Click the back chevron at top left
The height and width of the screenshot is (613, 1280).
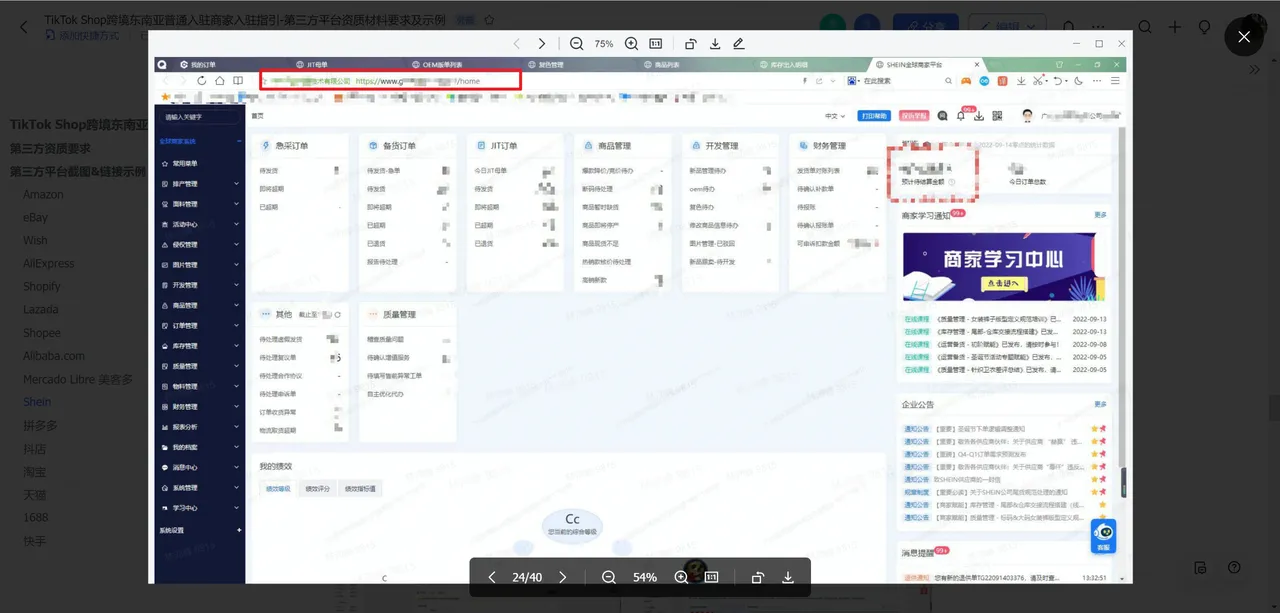click(23, 27)
